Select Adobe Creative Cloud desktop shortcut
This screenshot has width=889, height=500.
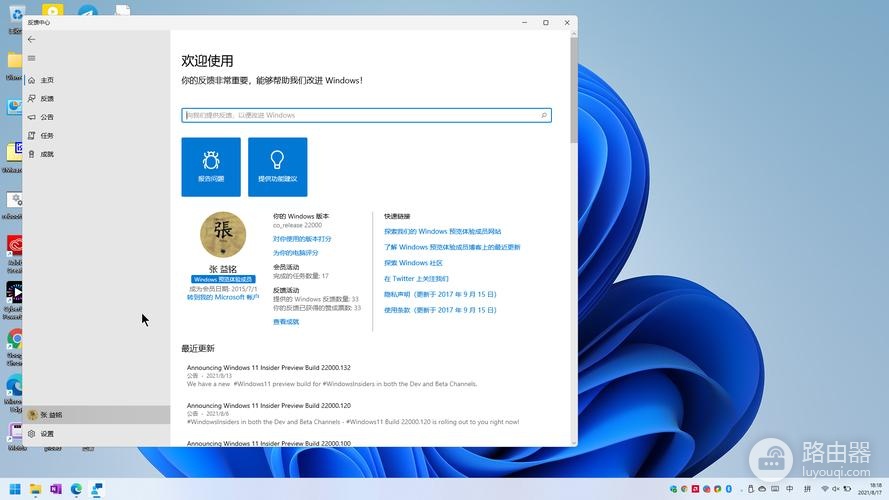[x=14, y=253]
